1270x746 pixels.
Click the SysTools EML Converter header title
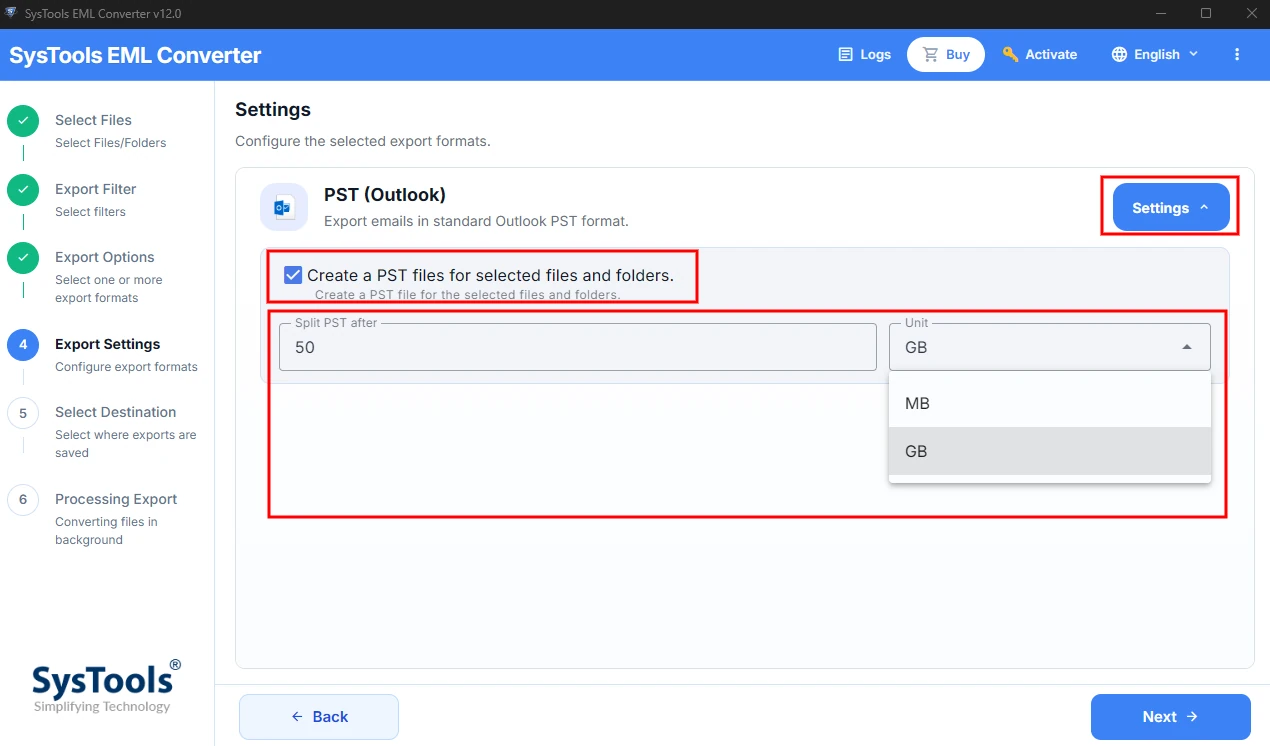(x=135, y=55)
